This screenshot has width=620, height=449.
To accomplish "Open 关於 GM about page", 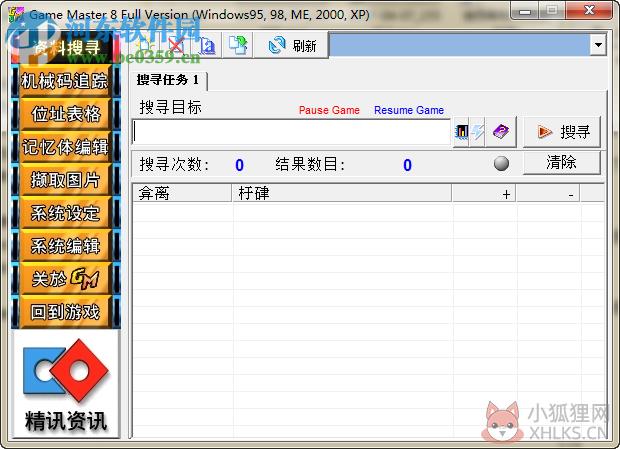I will tap(65, 279).
